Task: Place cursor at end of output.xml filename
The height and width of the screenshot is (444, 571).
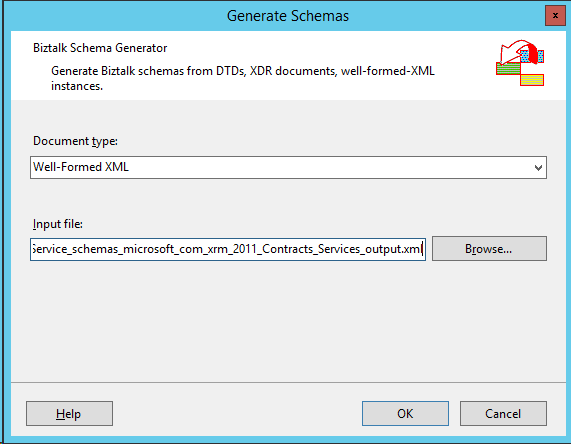Action: pos(422,249)
